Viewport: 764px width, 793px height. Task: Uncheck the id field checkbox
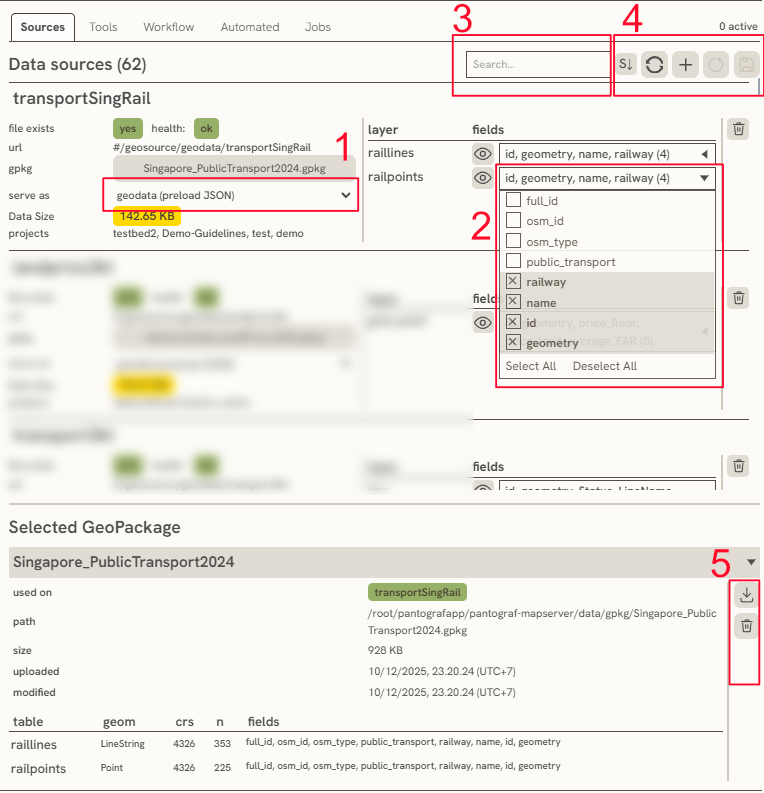pyautogui.click(x=513, y=322)
